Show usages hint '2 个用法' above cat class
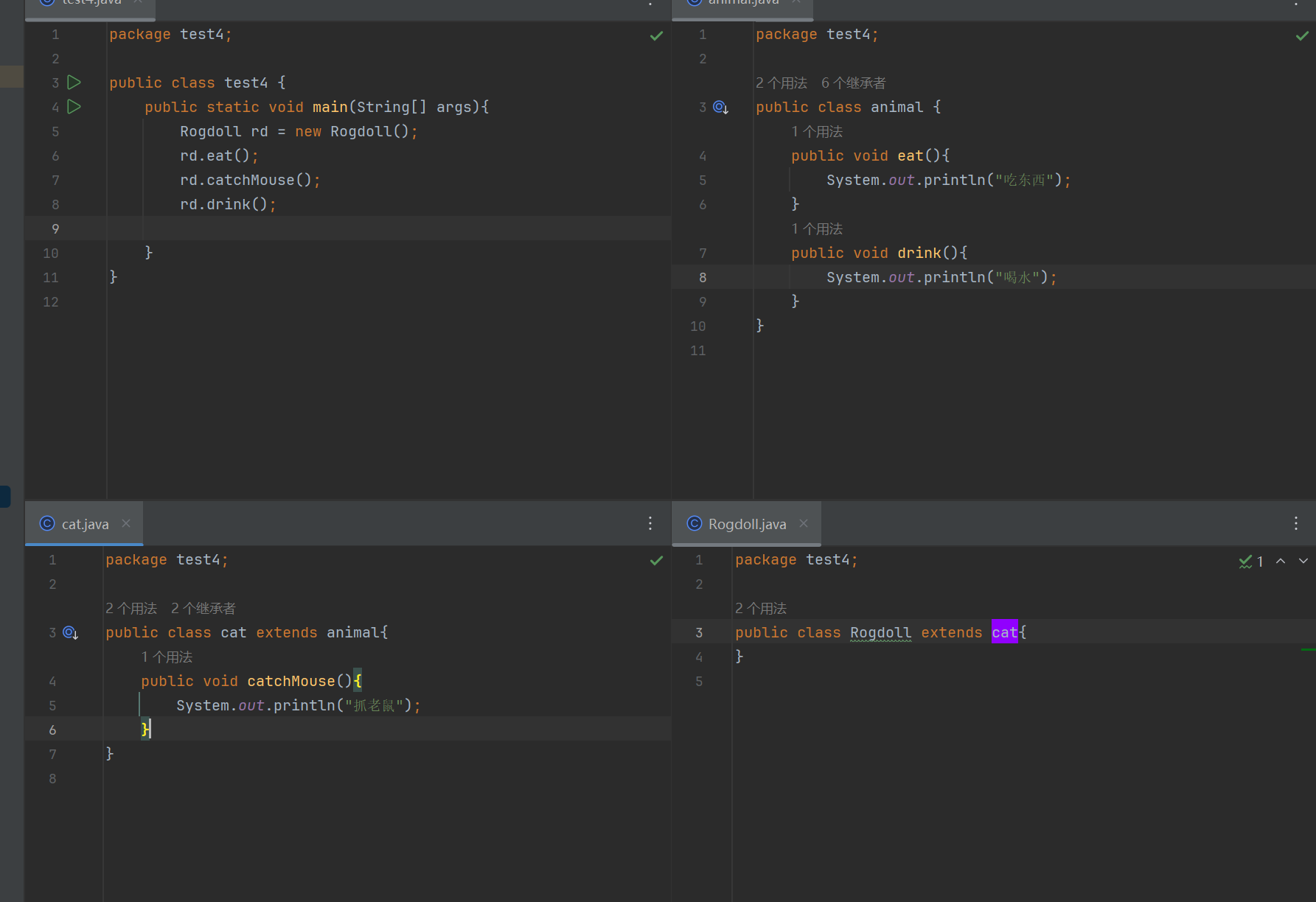The width and height of the screenshot is (1316, 902). pos(131,609)
